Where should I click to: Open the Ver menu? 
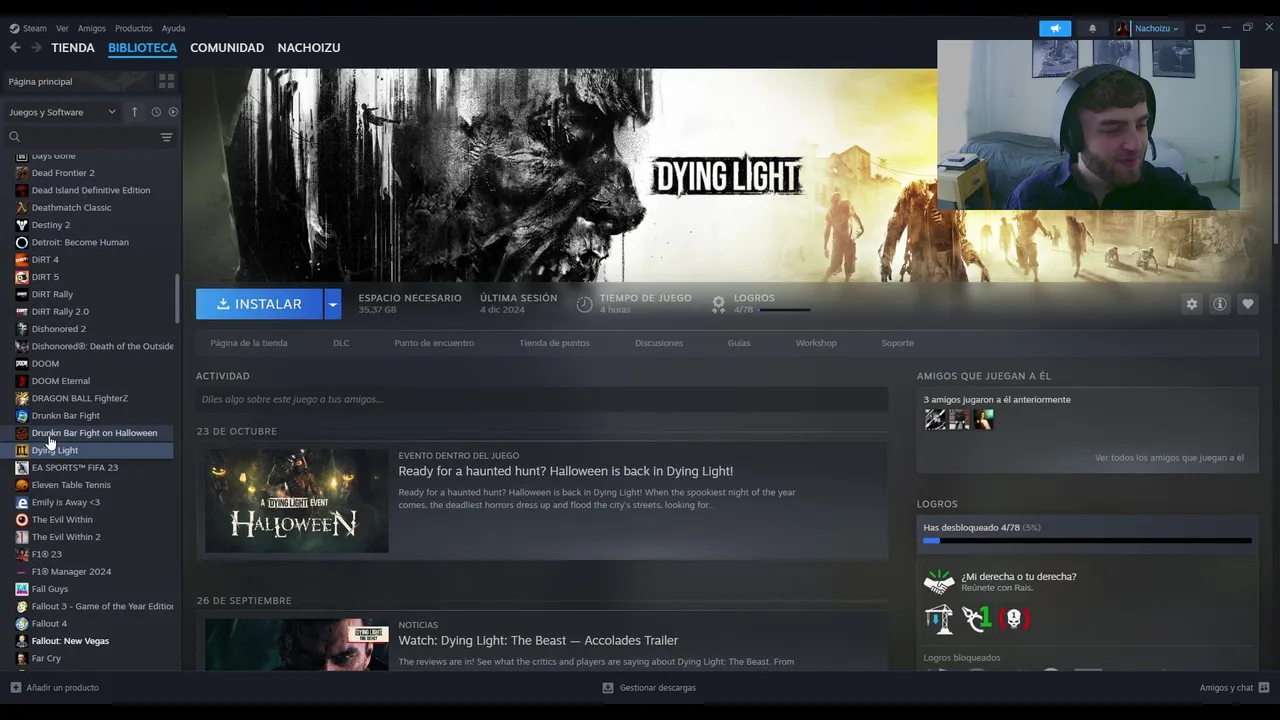62,28
